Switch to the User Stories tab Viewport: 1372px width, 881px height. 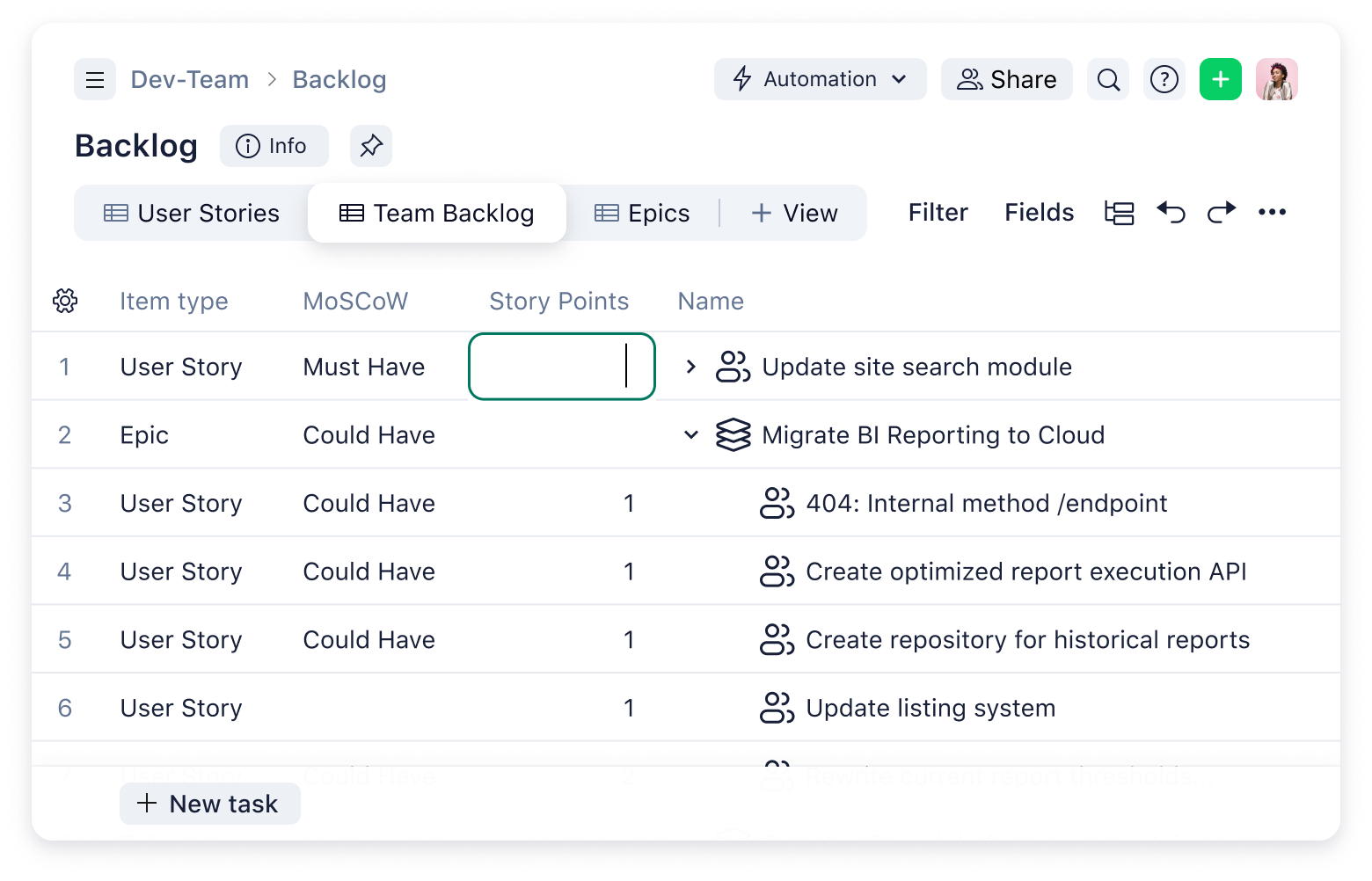pyautogui.click(x=192, y=213)
